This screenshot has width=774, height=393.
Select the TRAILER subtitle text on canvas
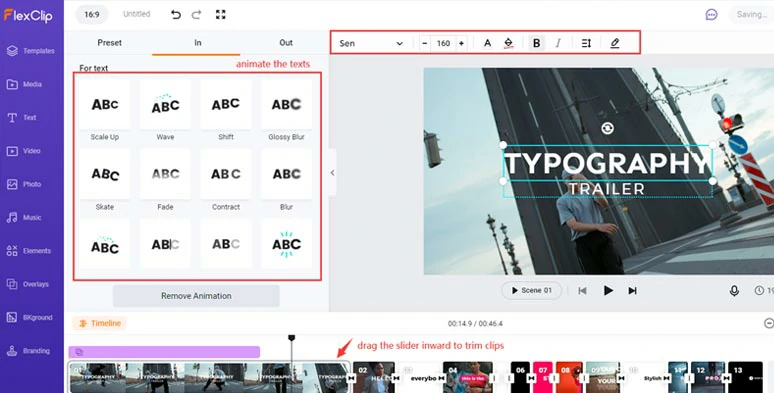point(607,189)
